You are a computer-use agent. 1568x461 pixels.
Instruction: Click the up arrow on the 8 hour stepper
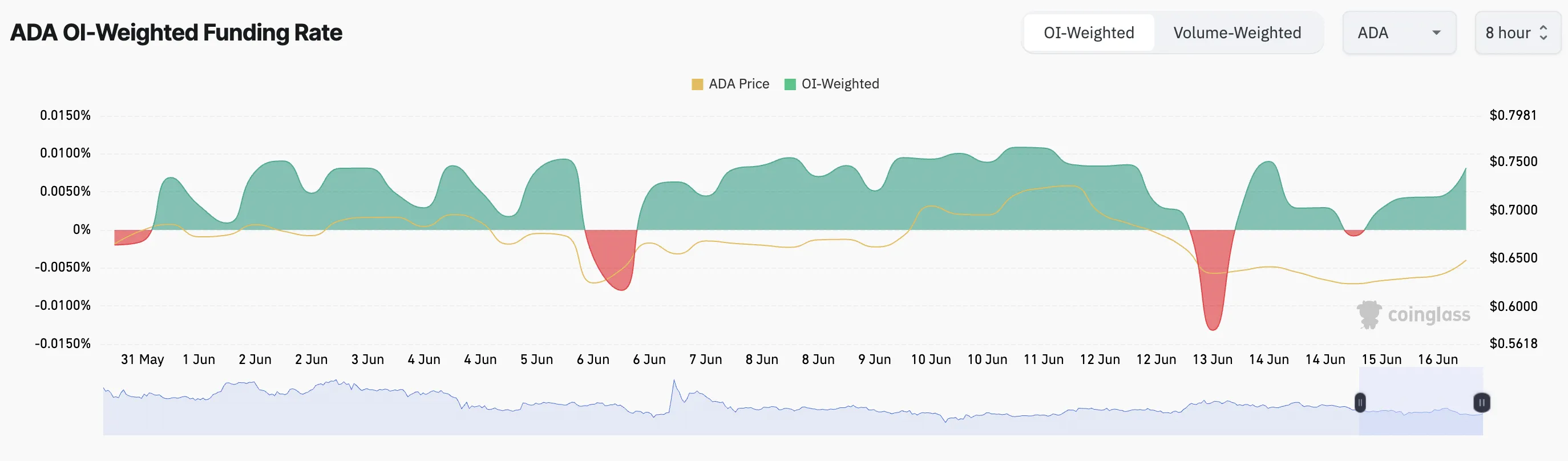[x=1544, y=27]
